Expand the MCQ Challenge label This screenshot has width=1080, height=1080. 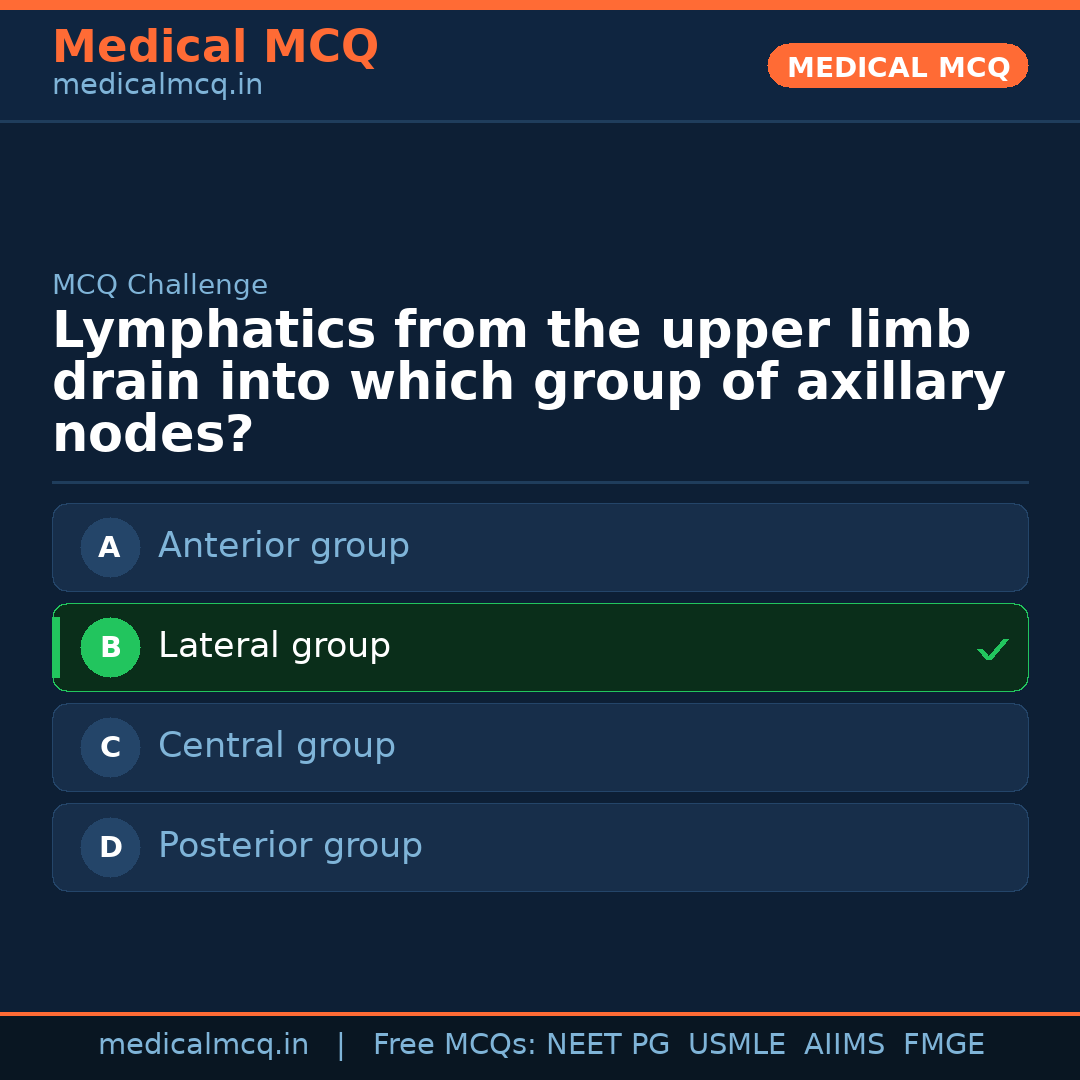point(160,285)
